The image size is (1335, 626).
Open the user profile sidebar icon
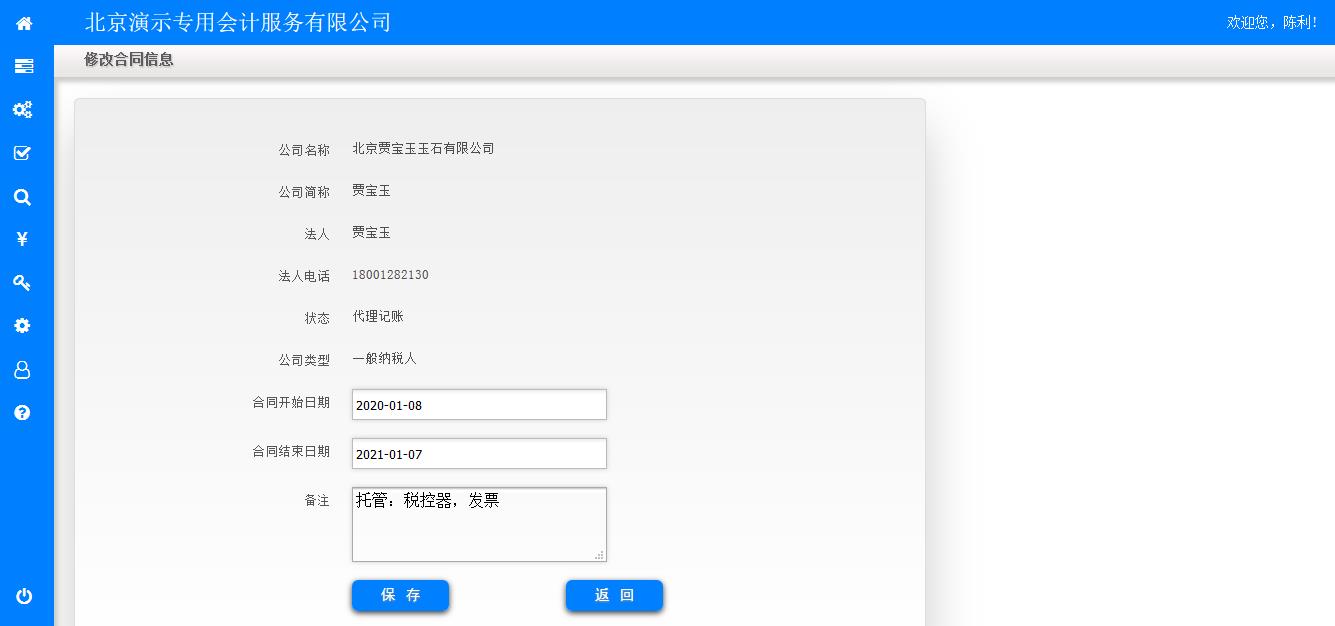(x=22, y=370)
